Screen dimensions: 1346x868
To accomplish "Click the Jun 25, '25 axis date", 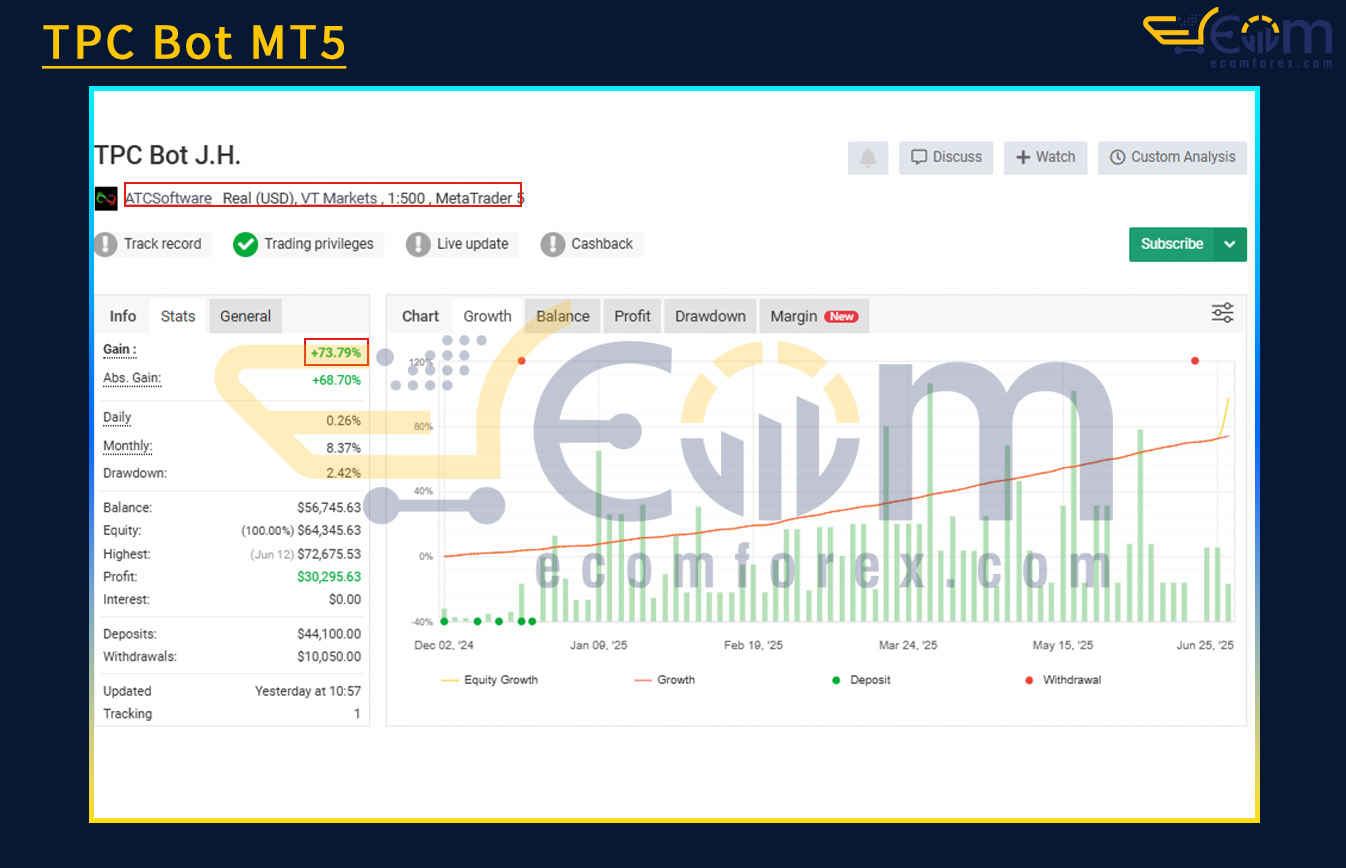I will [x=1205, y=646].
